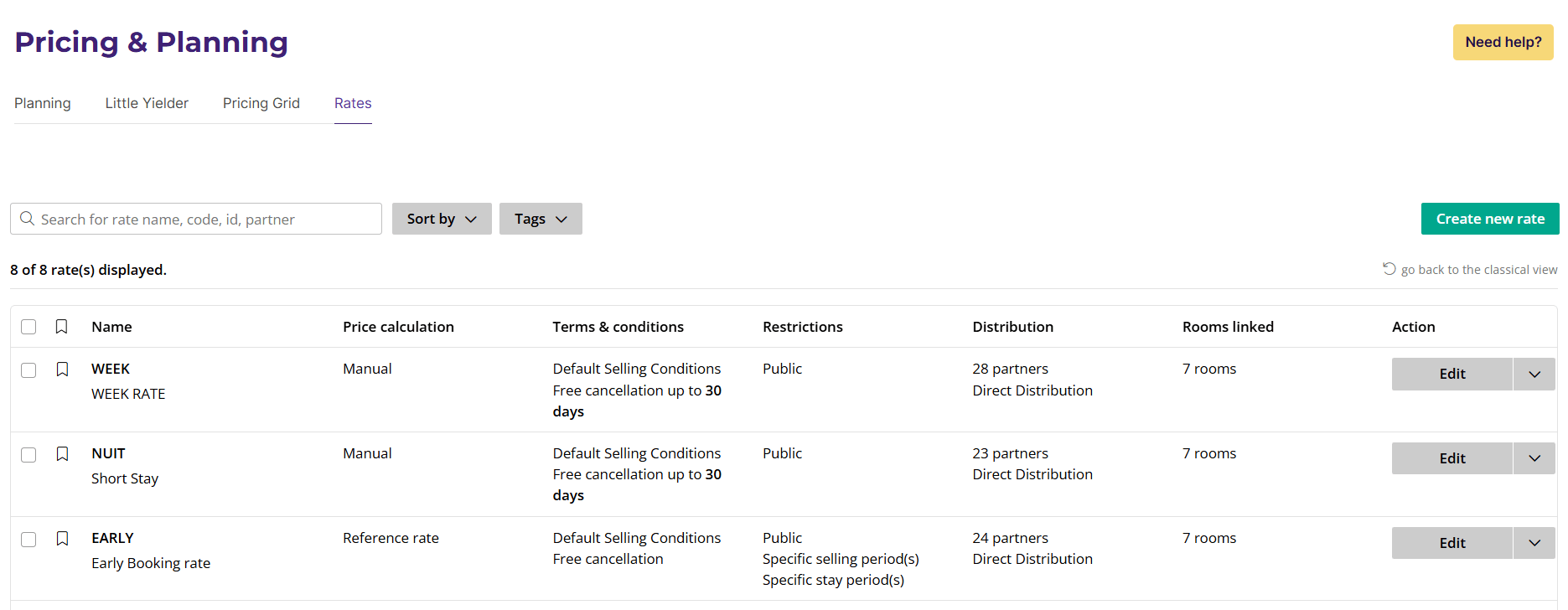Viewport: 1568px width, 610px height.
Task: Open the Pricing Grid tab
Action: (x=261, y=103)
